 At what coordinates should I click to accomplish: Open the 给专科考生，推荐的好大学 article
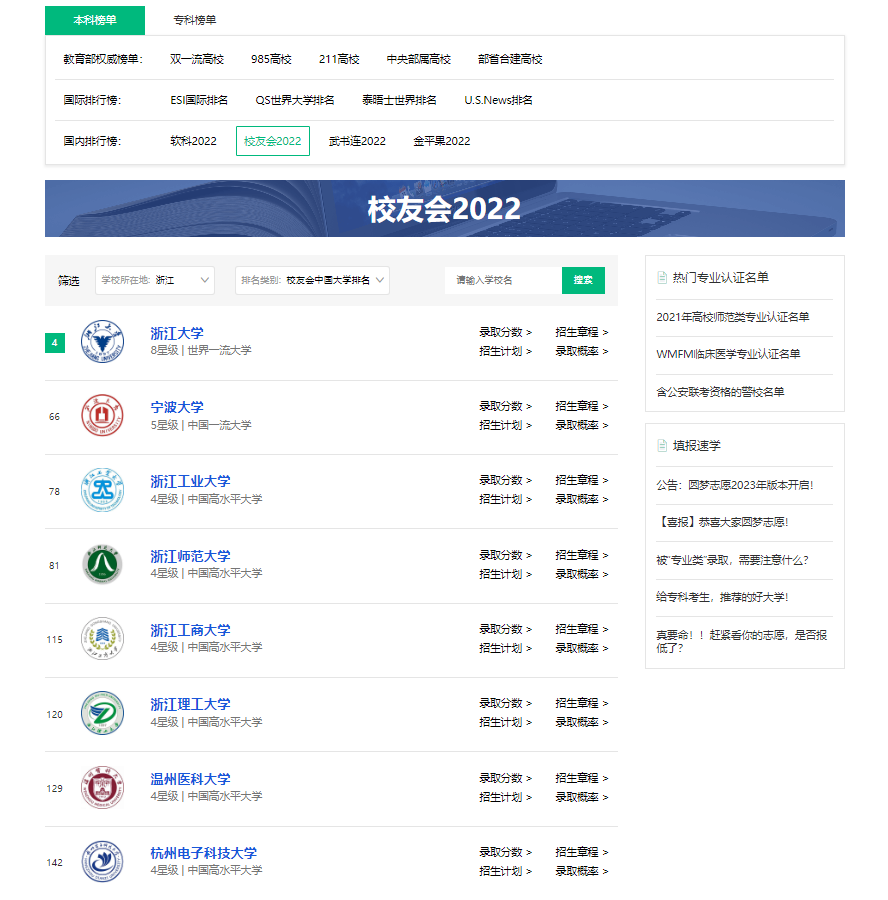pos(723,598)
